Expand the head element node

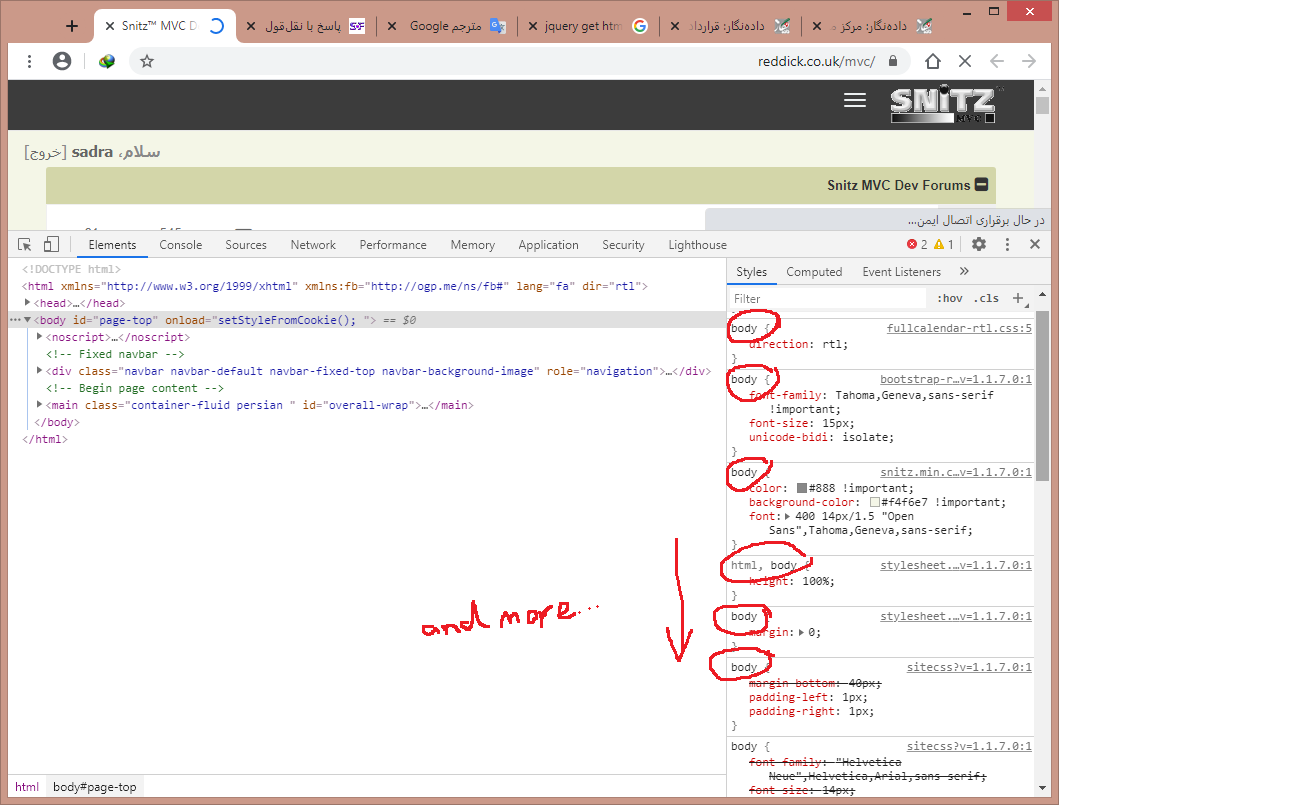[x=28, y=303]
